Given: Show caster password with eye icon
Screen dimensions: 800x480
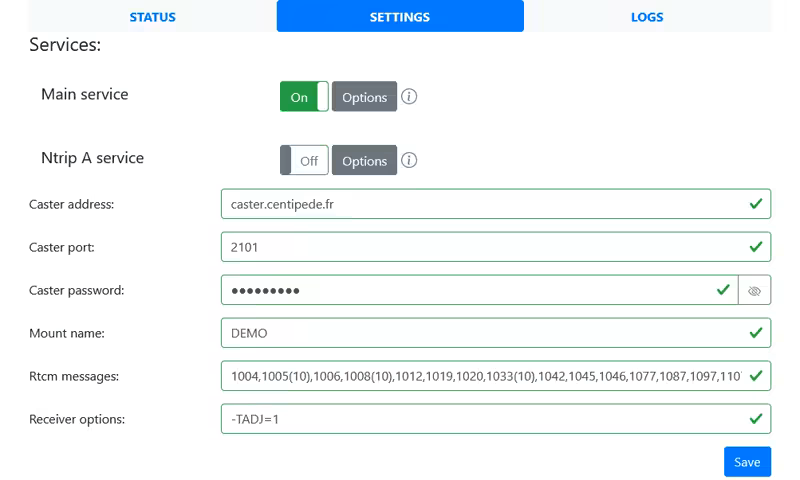Looking at the screenshot, I should point(754,291).
